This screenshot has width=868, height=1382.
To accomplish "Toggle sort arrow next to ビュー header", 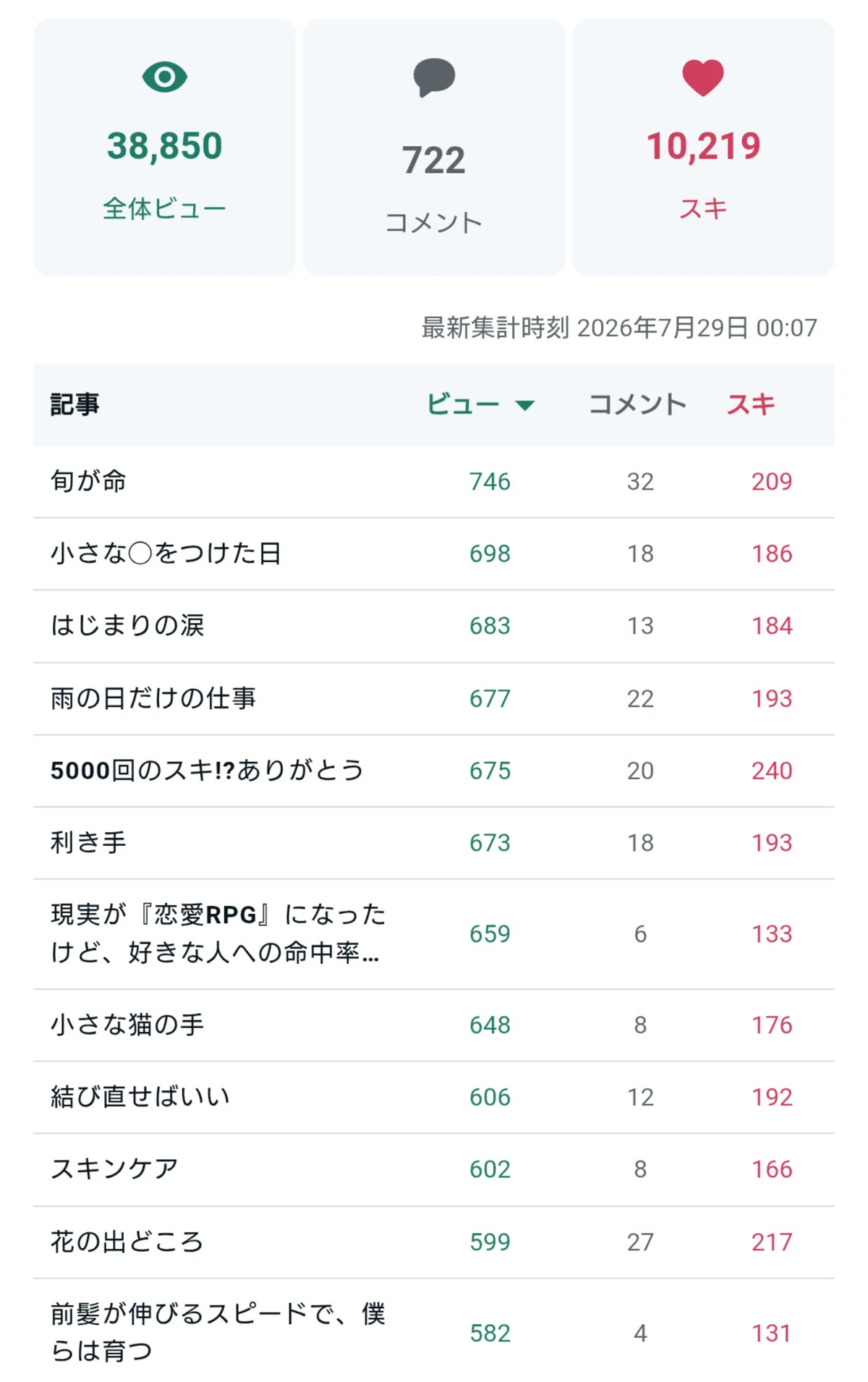I will click(x=525, y=405).
